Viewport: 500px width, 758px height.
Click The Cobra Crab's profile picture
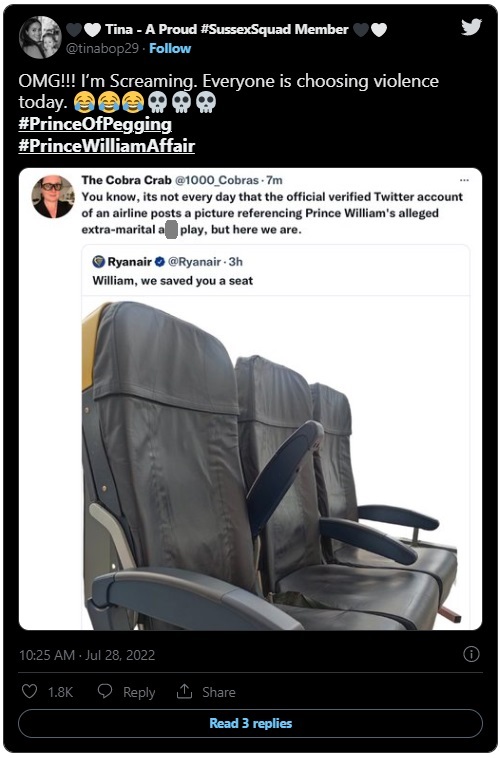click(x=53, y=196)
